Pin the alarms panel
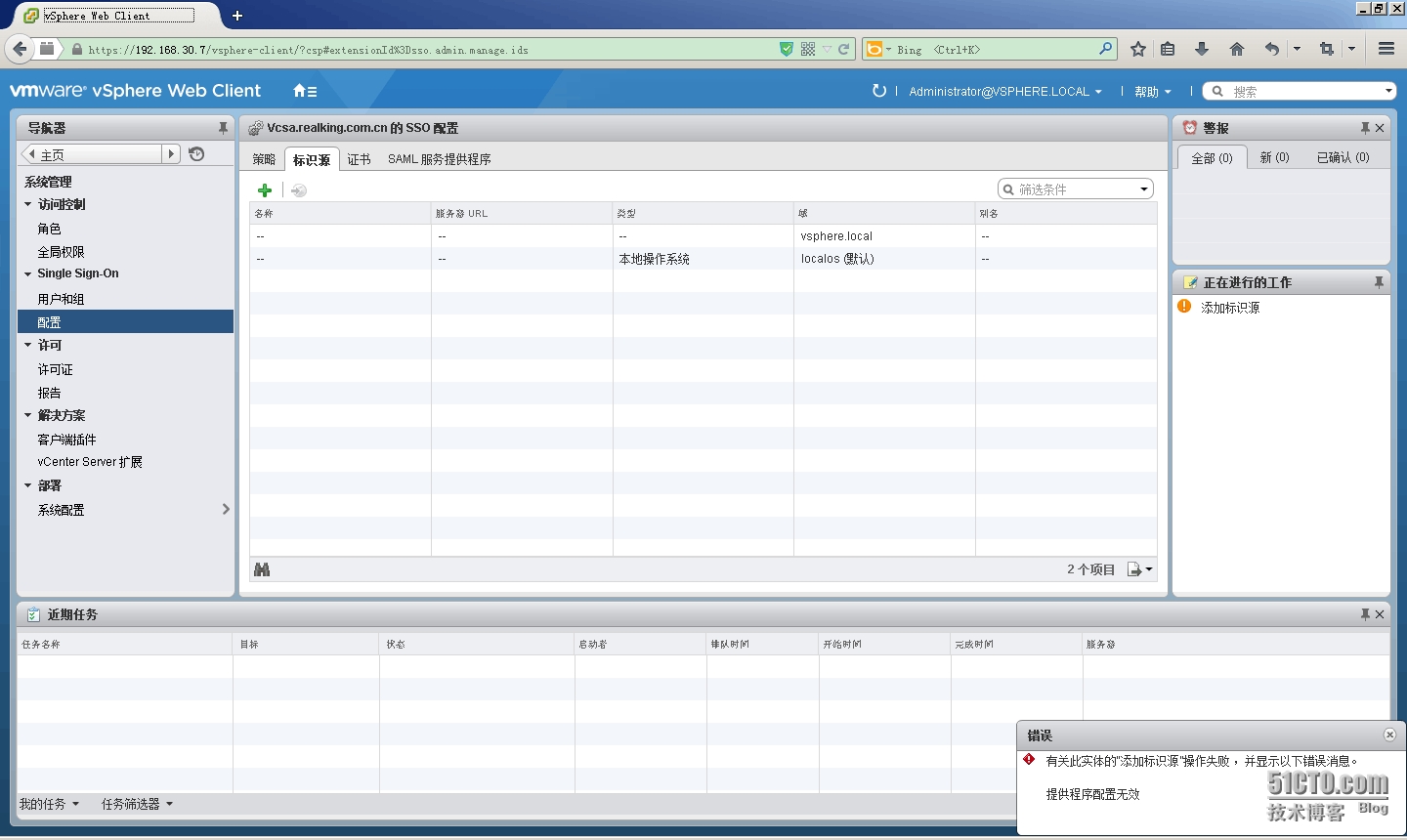The height and width of the screenshot is (840, 1407). coord(1365,128)
